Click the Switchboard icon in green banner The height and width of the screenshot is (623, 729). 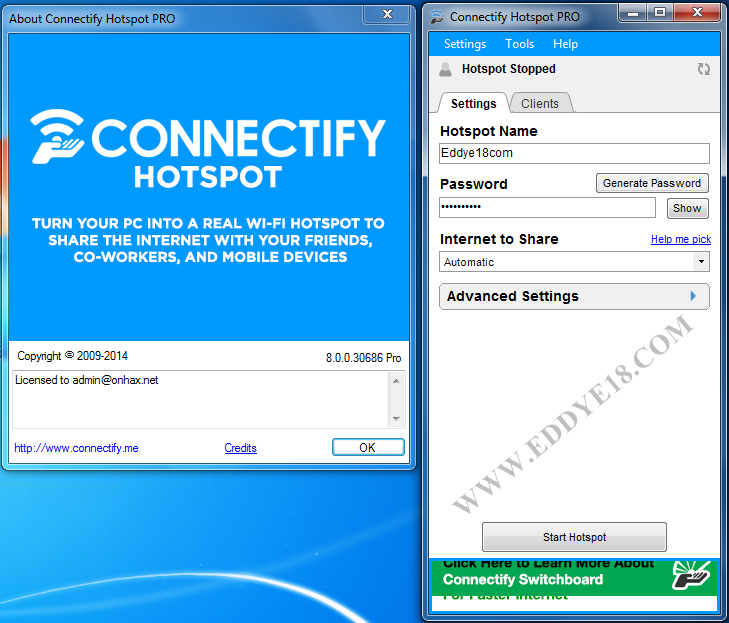click(x=691, y=575)
